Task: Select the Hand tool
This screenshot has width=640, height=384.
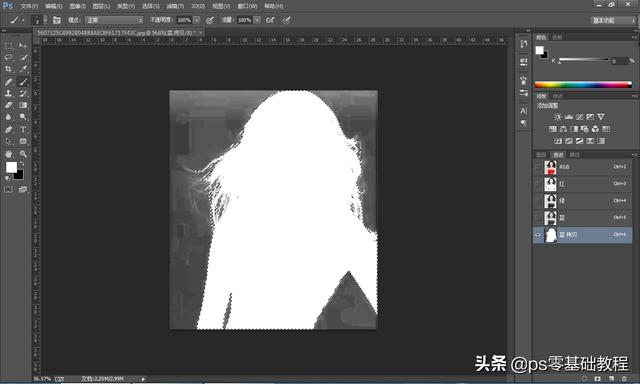Action: pyautogui.click(x=9, y=154)
